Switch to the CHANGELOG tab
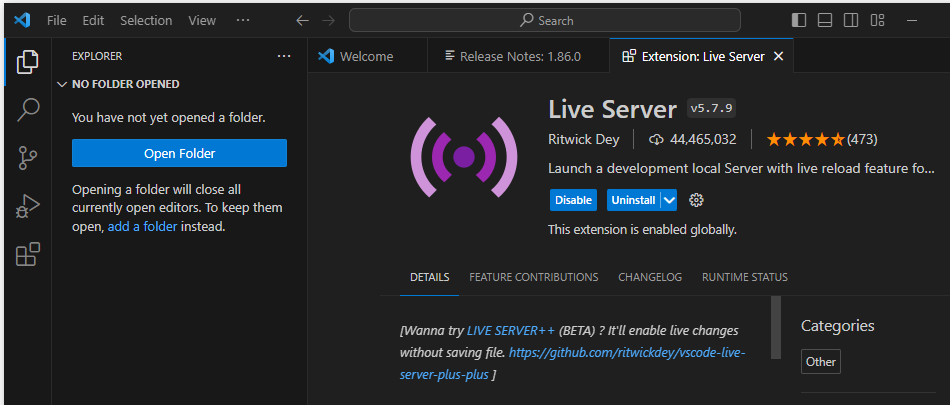Screen dimensions: 950x405 pos(650,277)
